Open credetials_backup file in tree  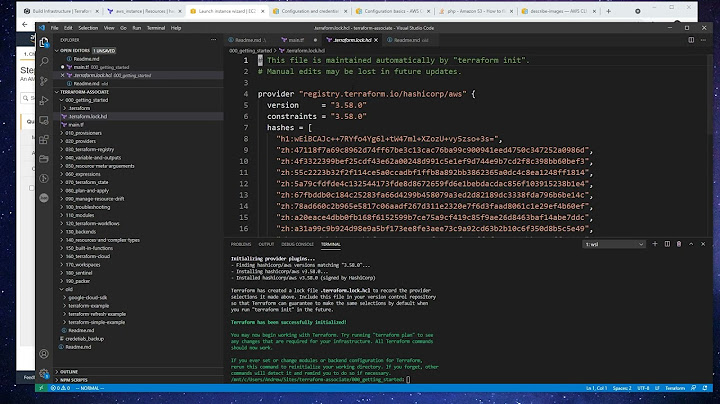click(85, 339)
